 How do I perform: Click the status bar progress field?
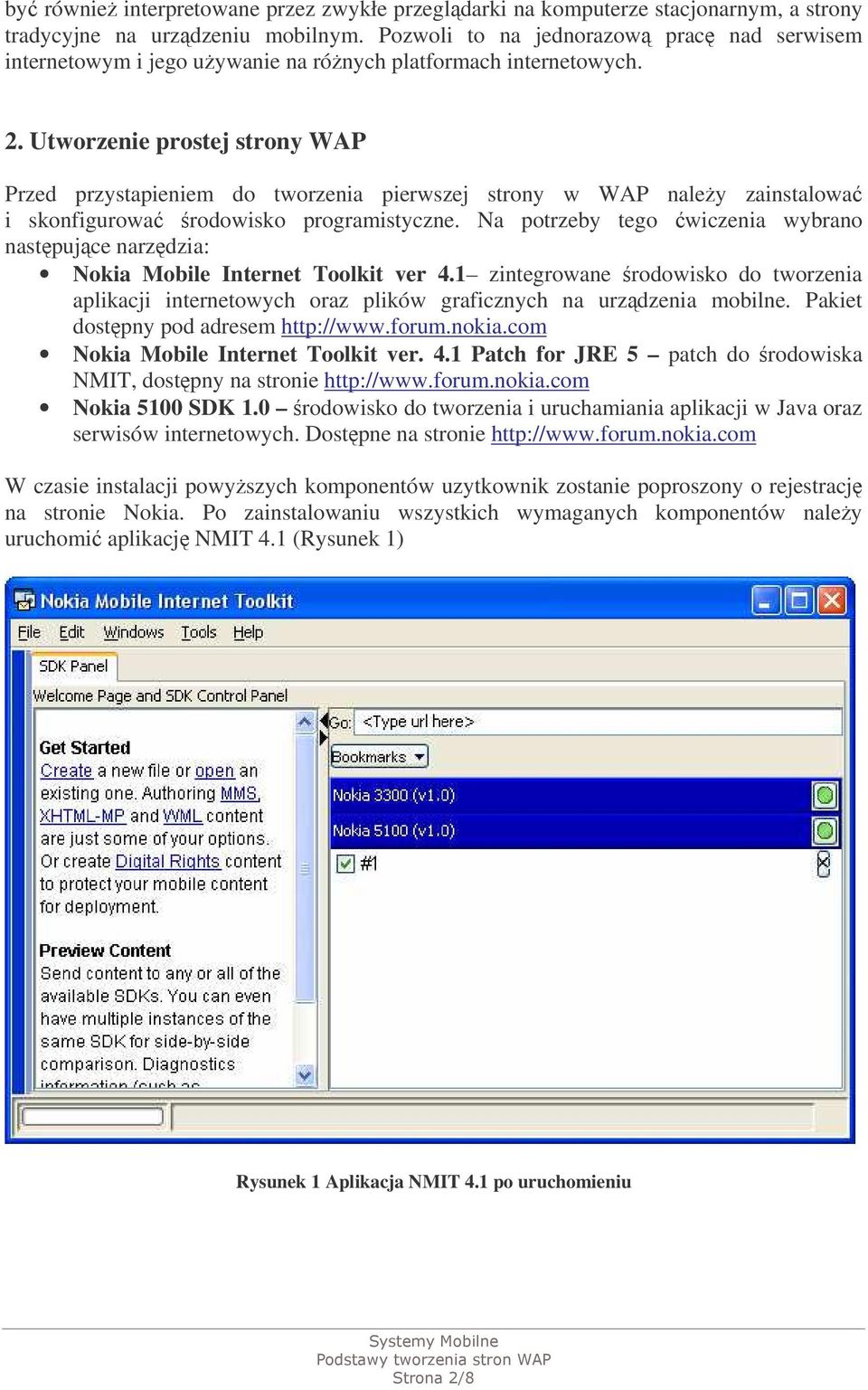[91, 1117]
